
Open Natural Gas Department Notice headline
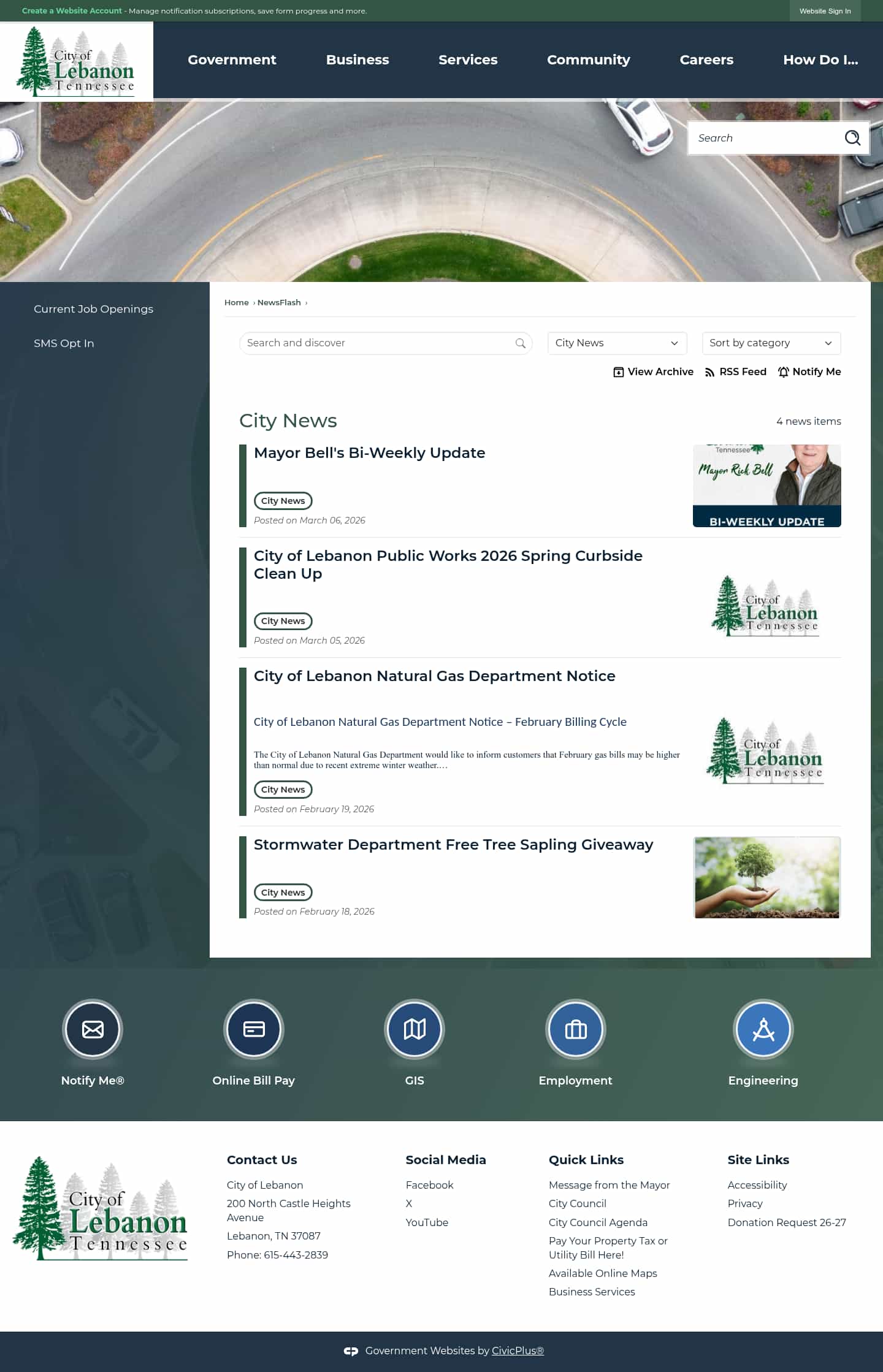tap(434, 676)
